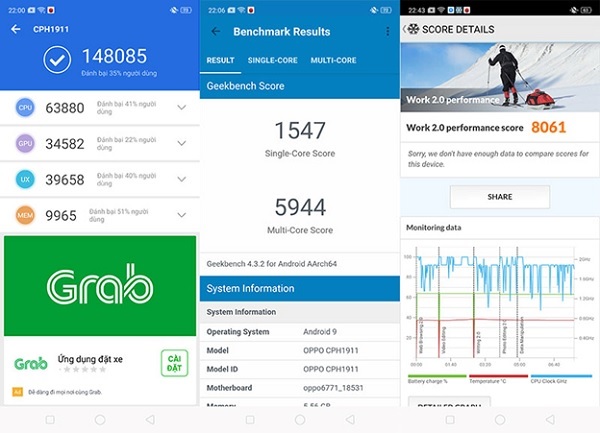The height and width of the screenshot is (433, 600).
Task: Switch to the RESULT tab
Action: (x=220, y=60)
